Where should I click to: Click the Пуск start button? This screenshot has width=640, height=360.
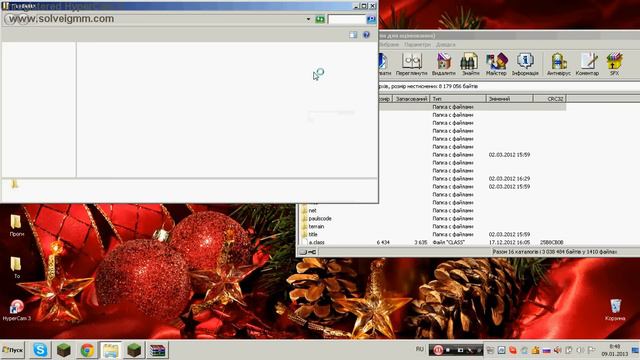[x=13, y=350]
